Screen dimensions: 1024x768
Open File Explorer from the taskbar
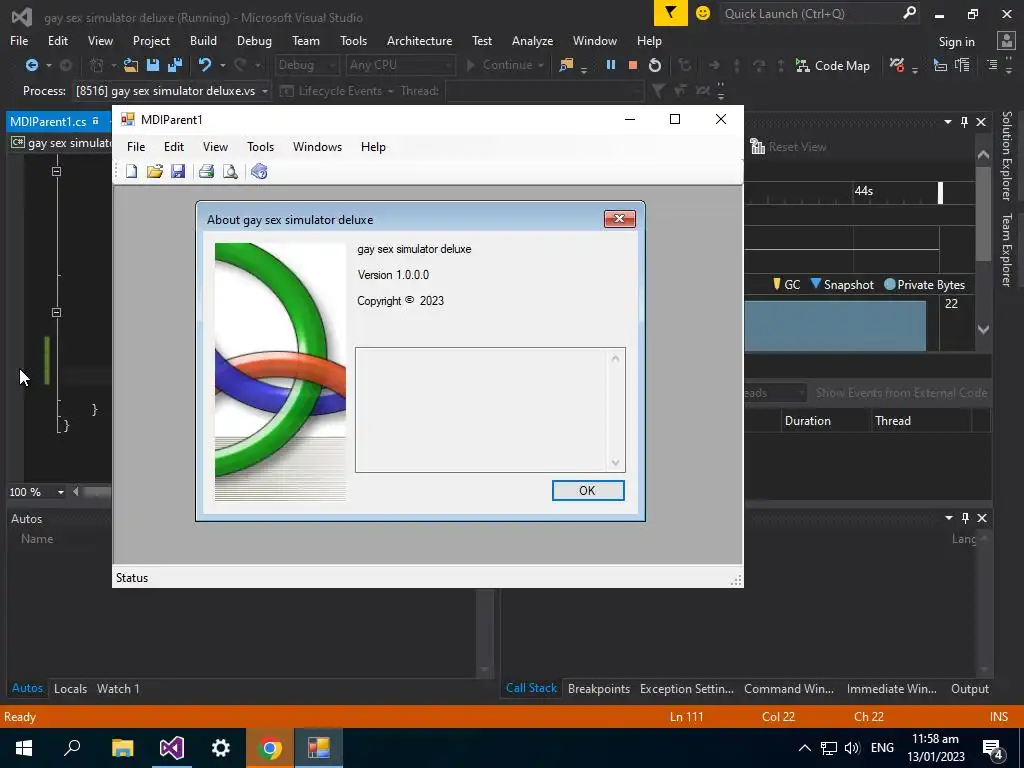click(x=122, y=748)
